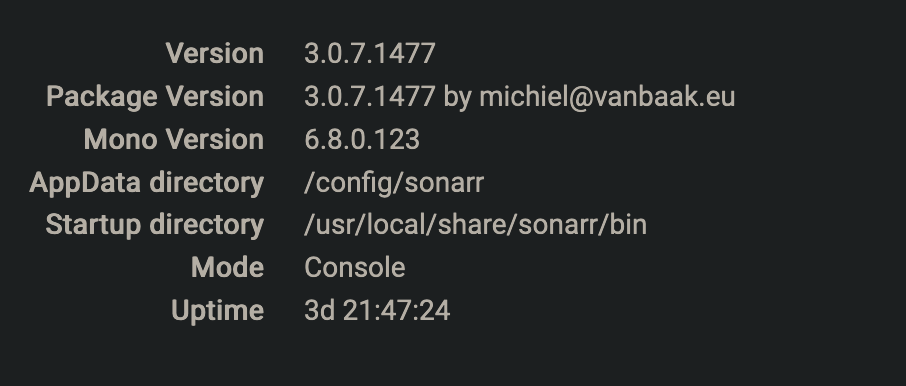Click the Mode label
The image size is (906, 386).
point(228,268)
